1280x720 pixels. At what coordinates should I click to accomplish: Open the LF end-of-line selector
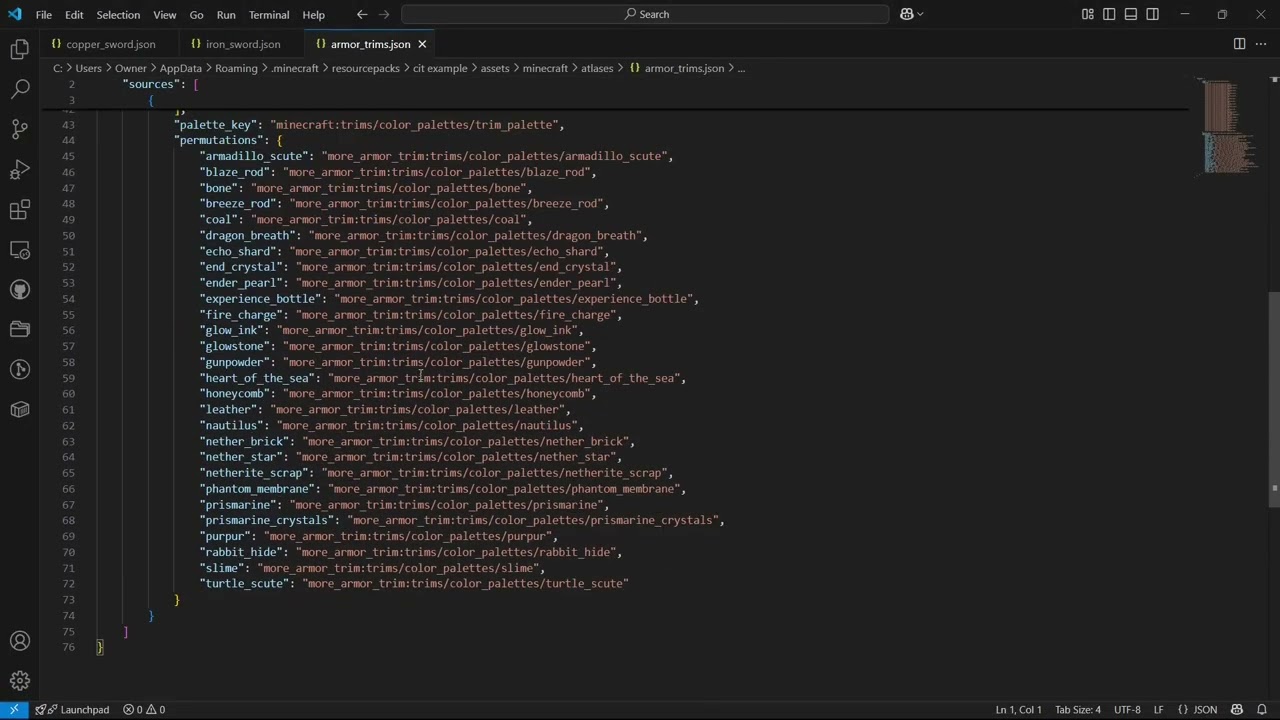coord(1159,710)
